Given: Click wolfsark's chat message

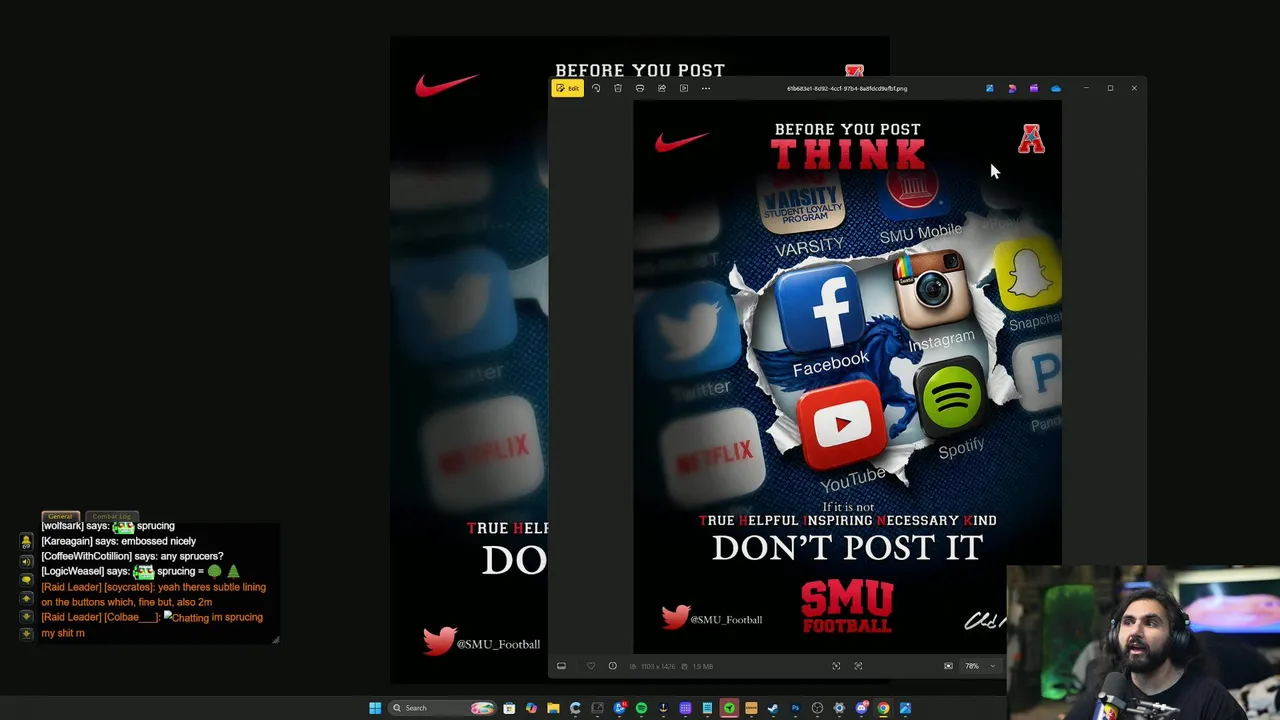Looking at the screenshot, I should point(108,526).
